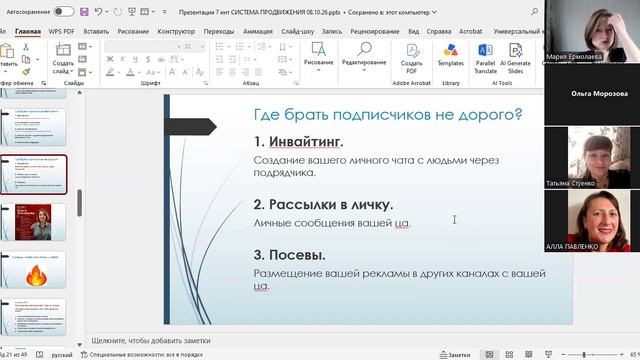The image size is (640, 360).
Task: Open the slide Layout dropdown
Action: tap(84, 47)
